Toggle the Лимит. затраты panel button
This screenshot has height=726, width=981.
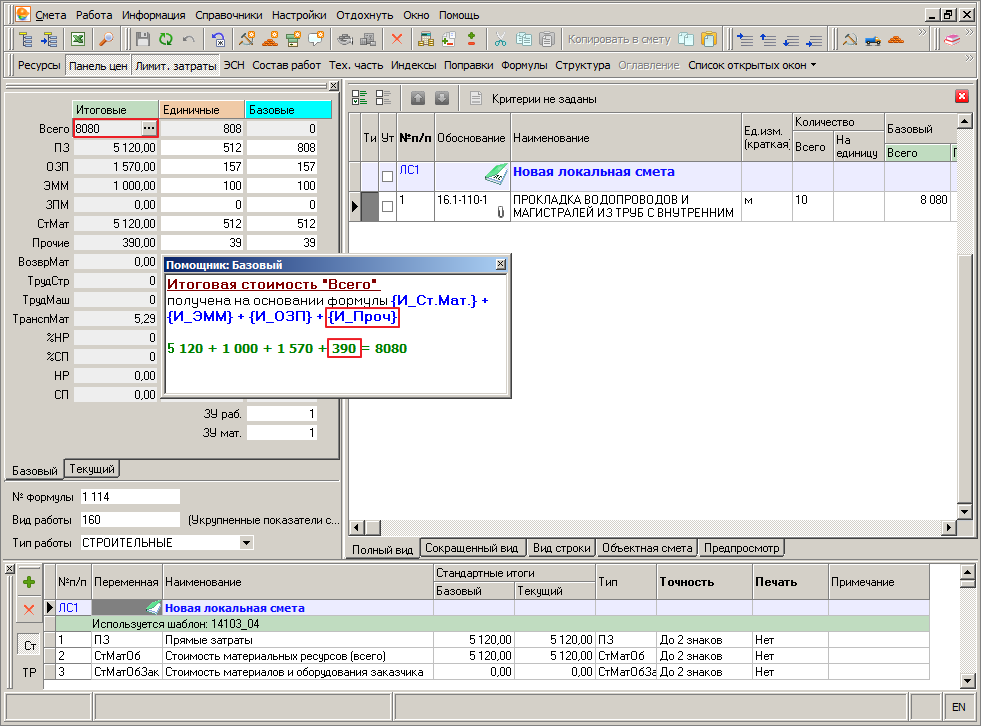point(175,65)
